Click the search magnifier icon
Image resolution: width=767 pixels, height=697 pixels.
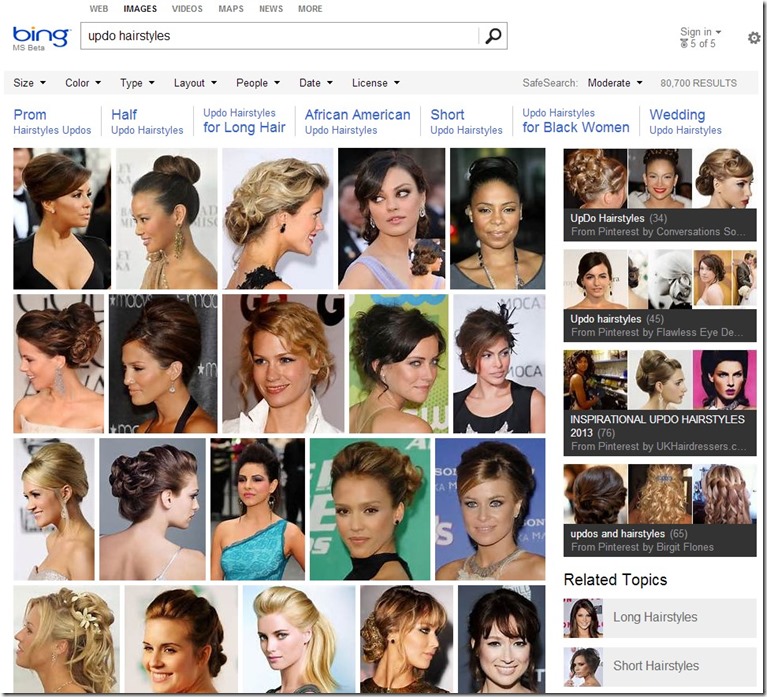493,36
